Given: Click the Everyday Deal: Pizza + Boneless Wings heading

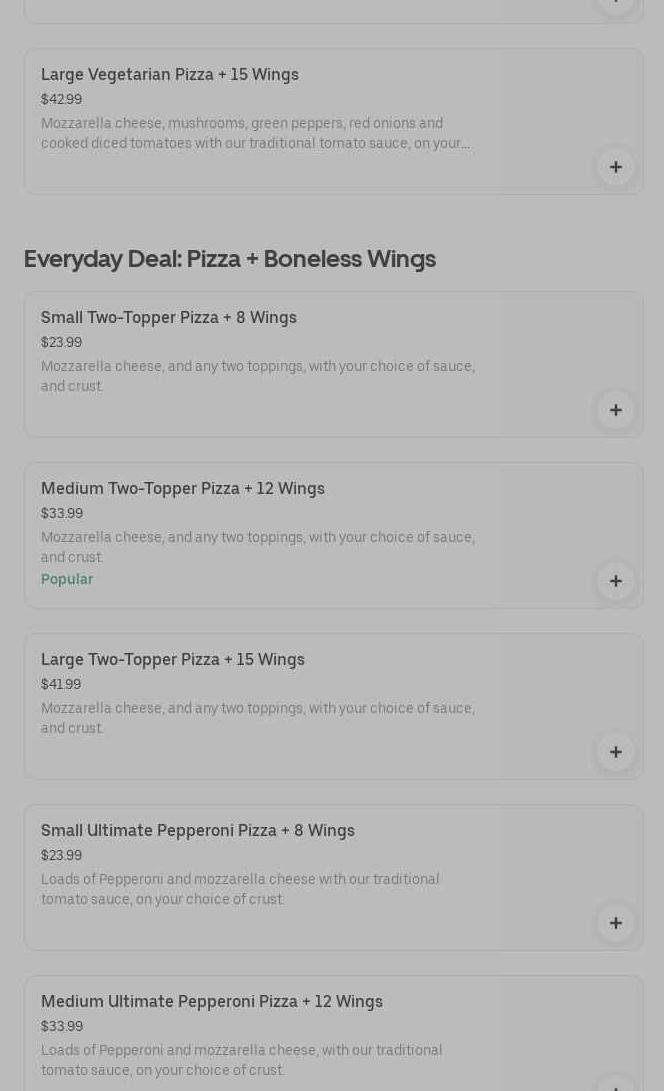Looking at the screenshot, I should coord(230,259).
